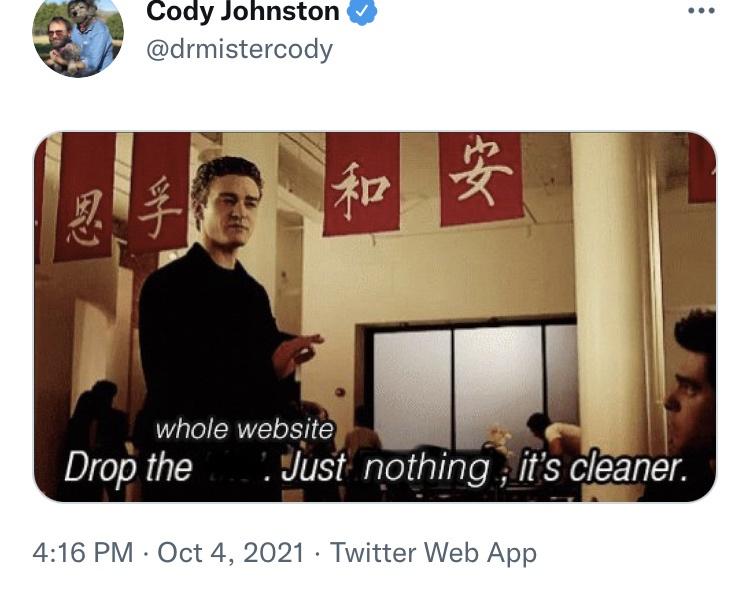Click the blue verified badge
Screen dimensions: 750x594
pos(362,11)
